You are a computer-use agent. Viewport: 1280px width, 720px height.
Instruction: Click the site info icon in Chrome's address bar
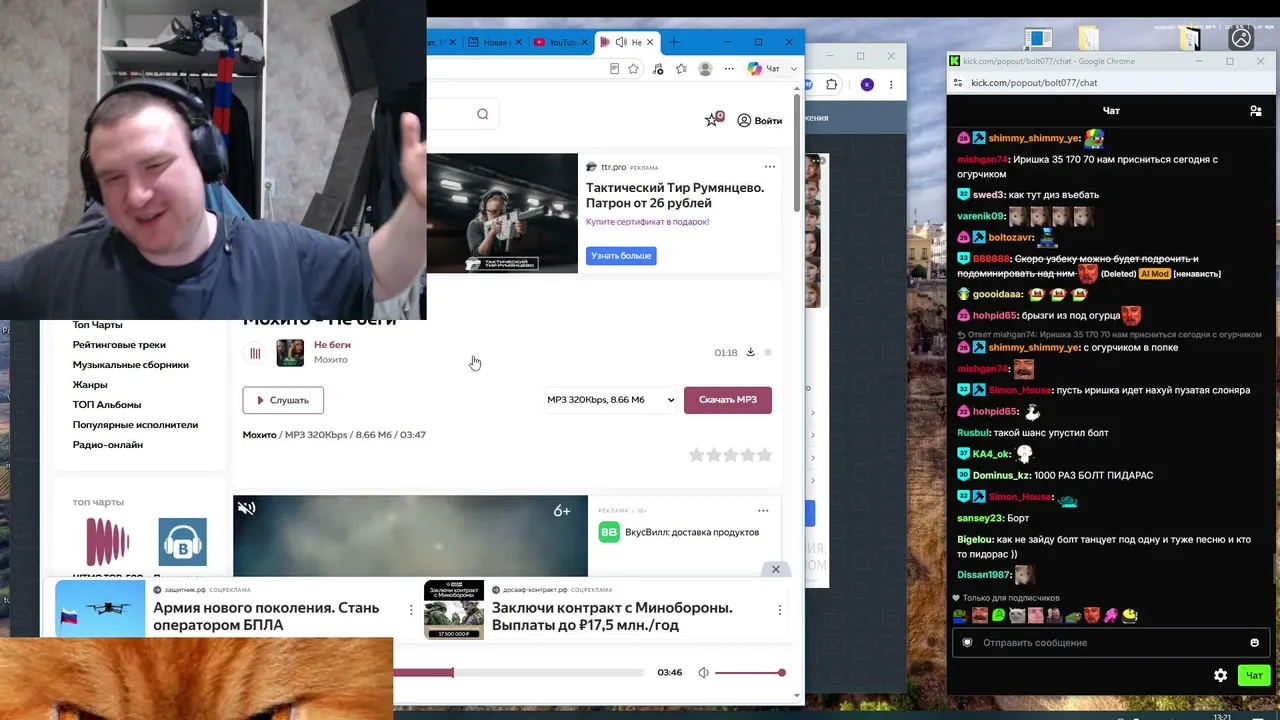[x=958, y=83]
